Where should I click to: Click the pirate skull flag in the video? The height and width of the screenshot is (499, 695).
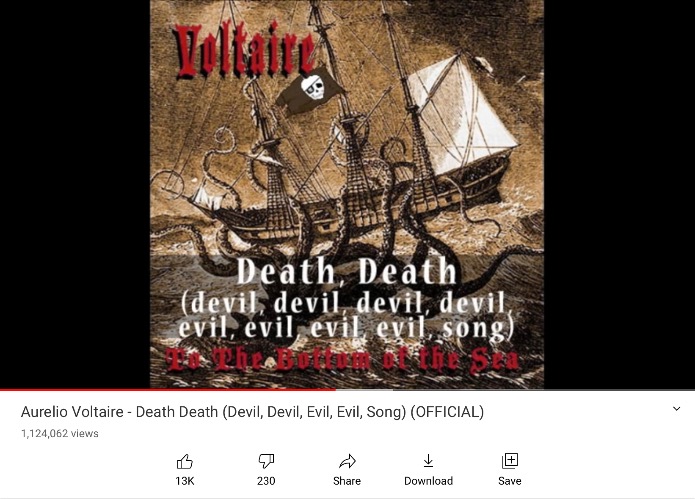point(310,90)
